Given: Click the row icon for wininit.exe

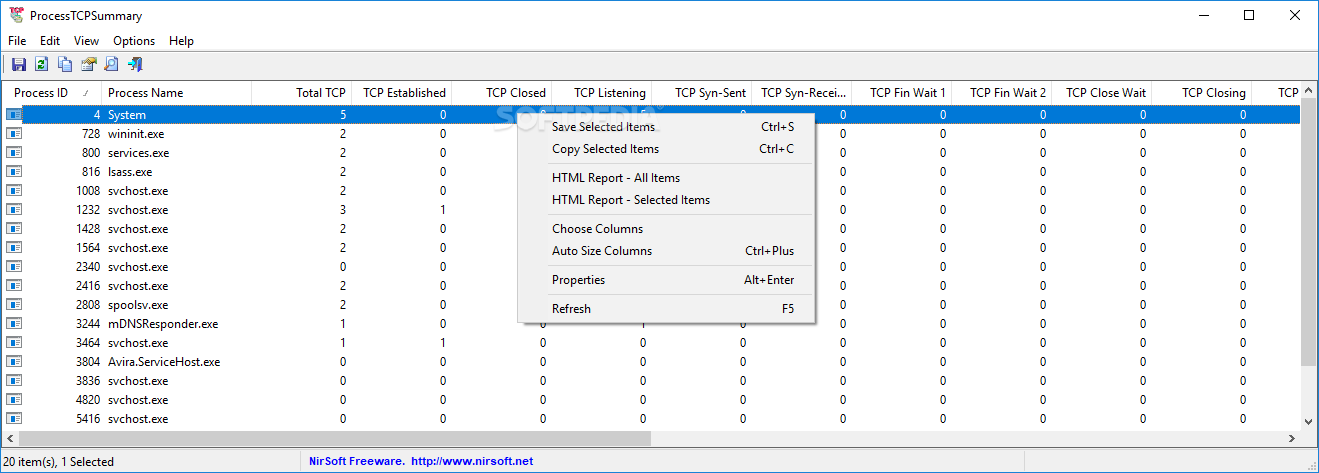Looking at the screenshot, I should click(14, 134).
